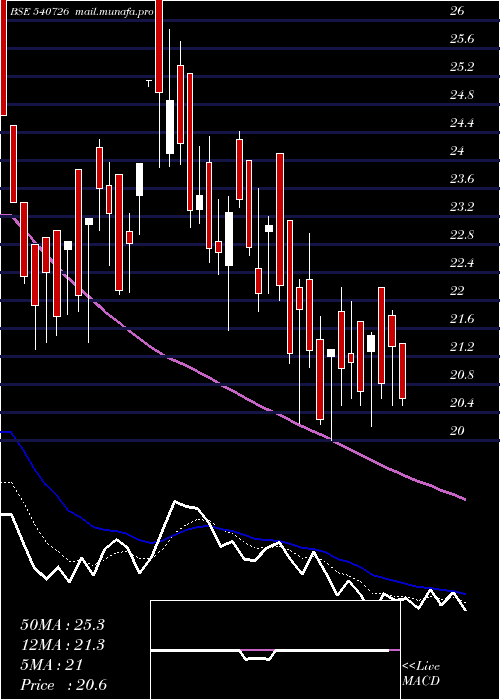Click the 24.4 price axis label
500x700 pixels.
[462, 123]
